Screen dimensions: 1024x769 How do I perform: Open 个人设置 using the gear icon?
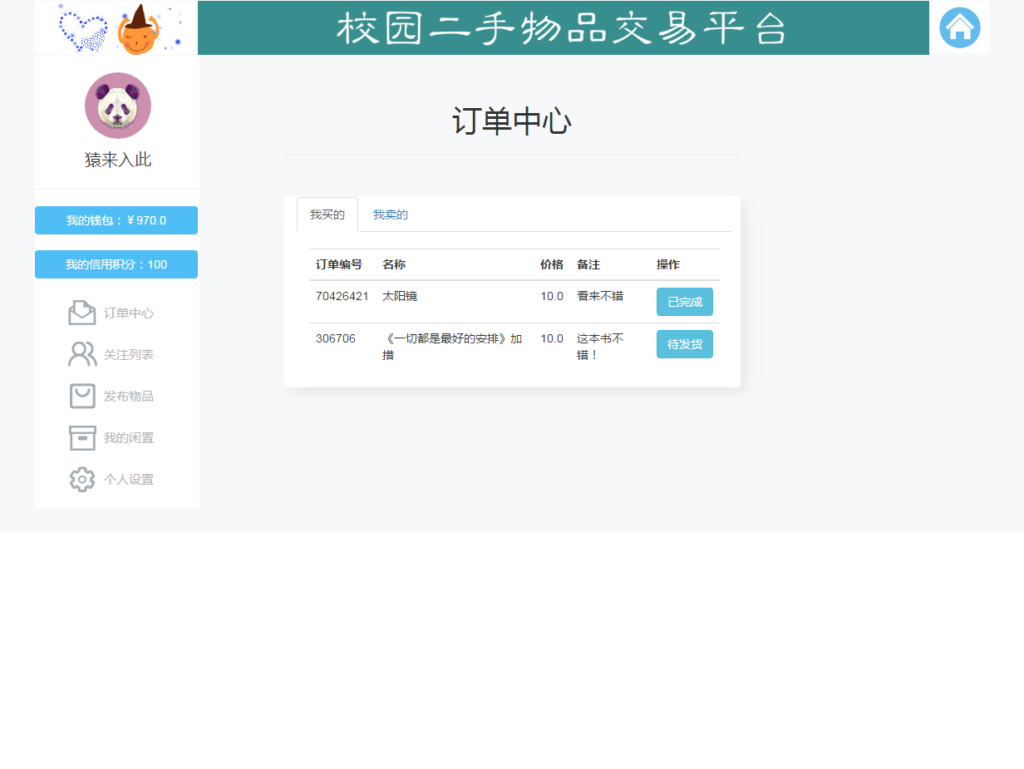pyautogui.click(x=82, y=479)
